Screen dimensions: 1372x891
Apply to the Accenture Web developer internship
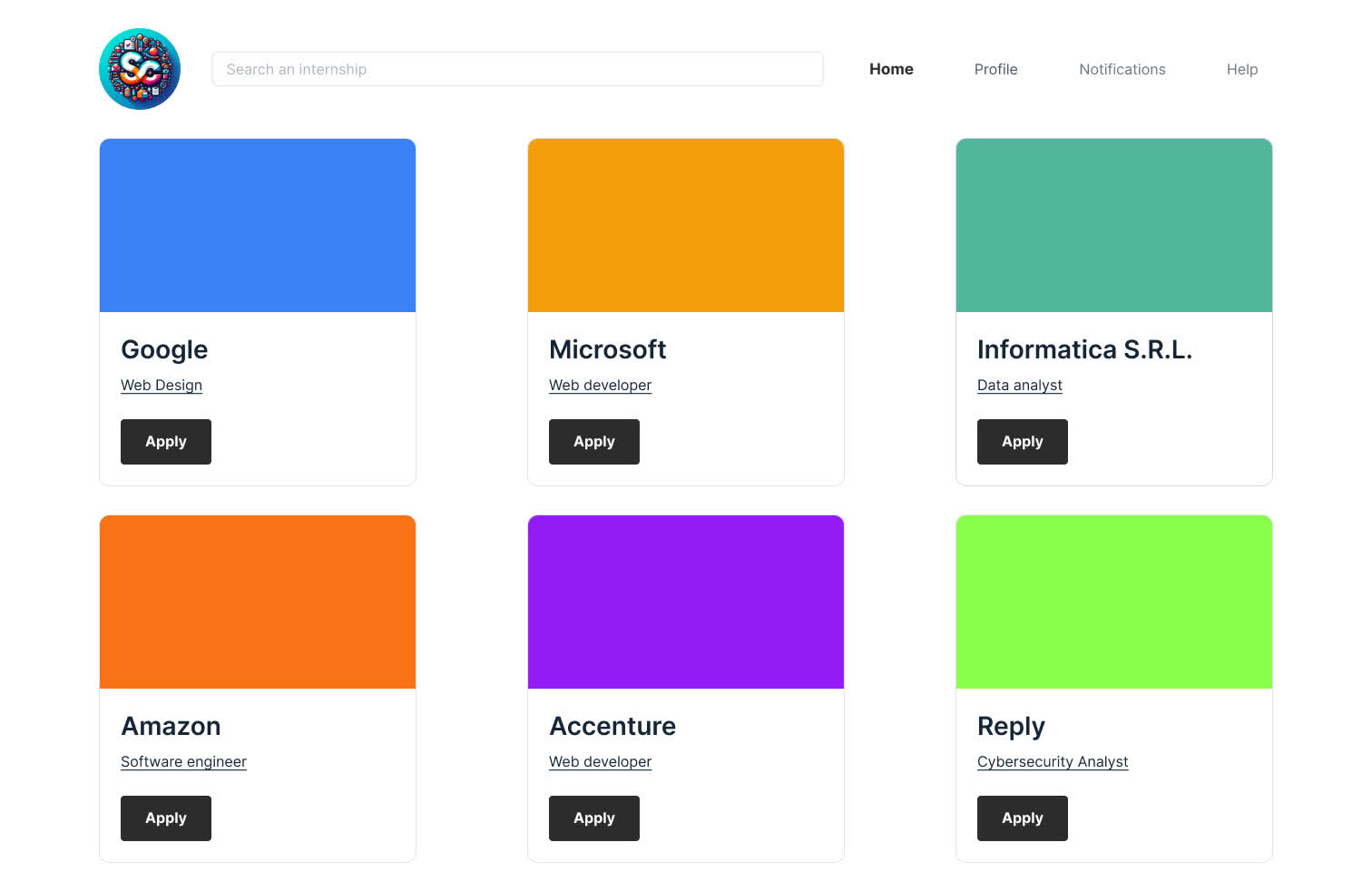click(593, 818)
